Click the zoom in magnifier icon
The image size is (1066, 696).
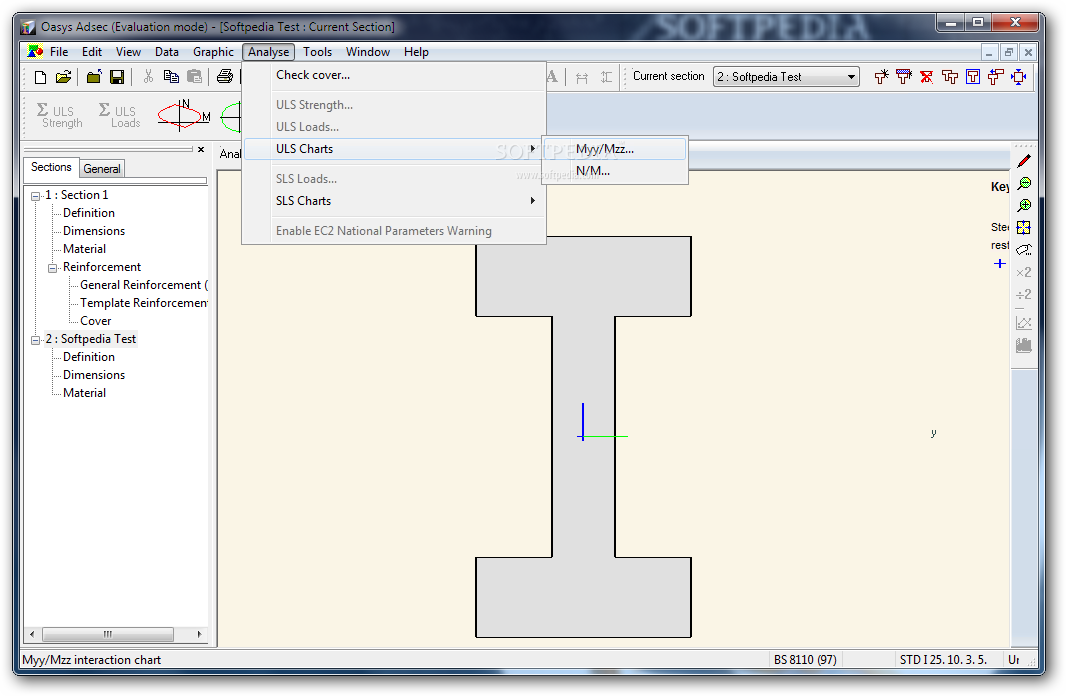tap(1024, 205)
